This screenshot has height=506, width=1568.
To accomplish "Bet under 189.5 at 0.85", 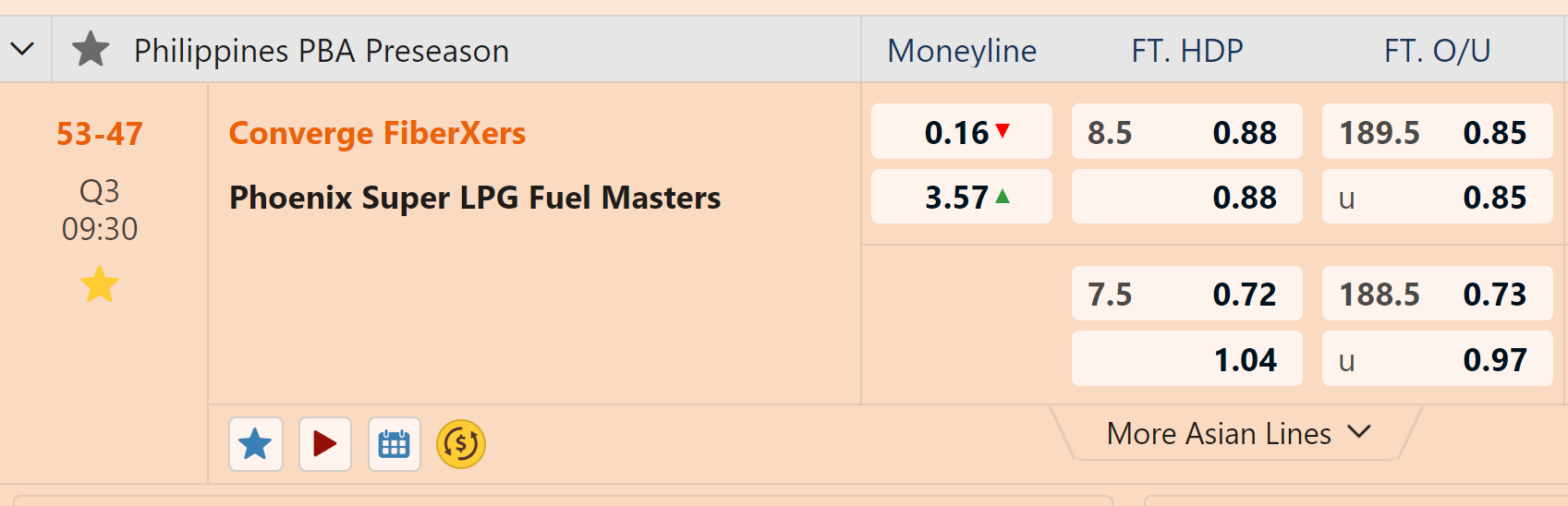I will pyautogui.click(x=1437, y=197).
